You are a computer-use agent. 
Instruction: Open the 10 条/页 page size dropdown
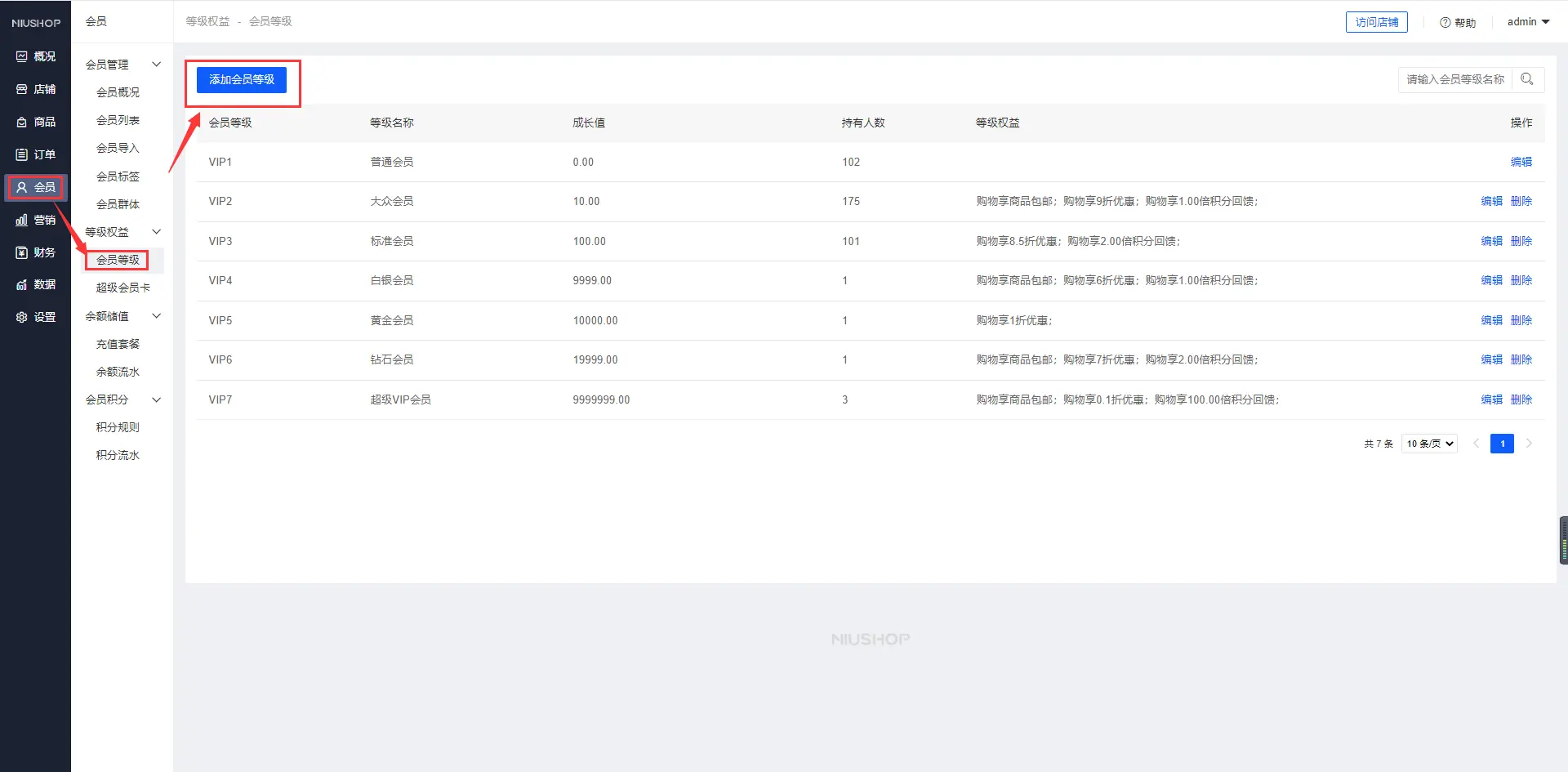[x=1429, y=444]
